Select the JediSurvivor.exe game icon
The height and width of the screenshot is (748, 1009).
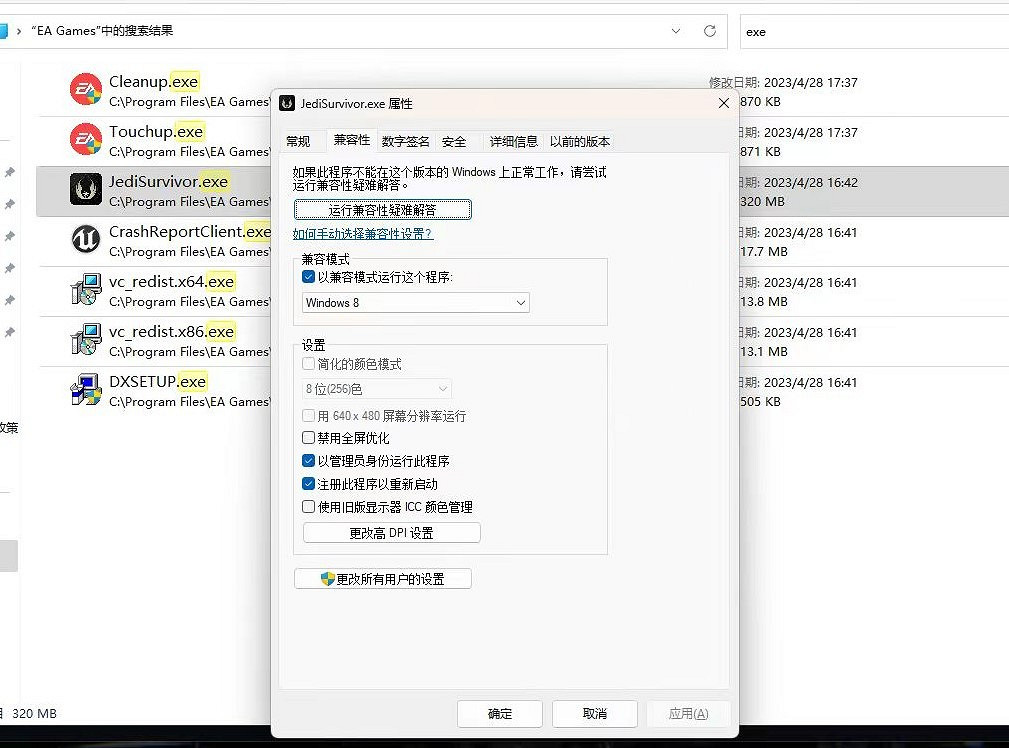(86, 189)
